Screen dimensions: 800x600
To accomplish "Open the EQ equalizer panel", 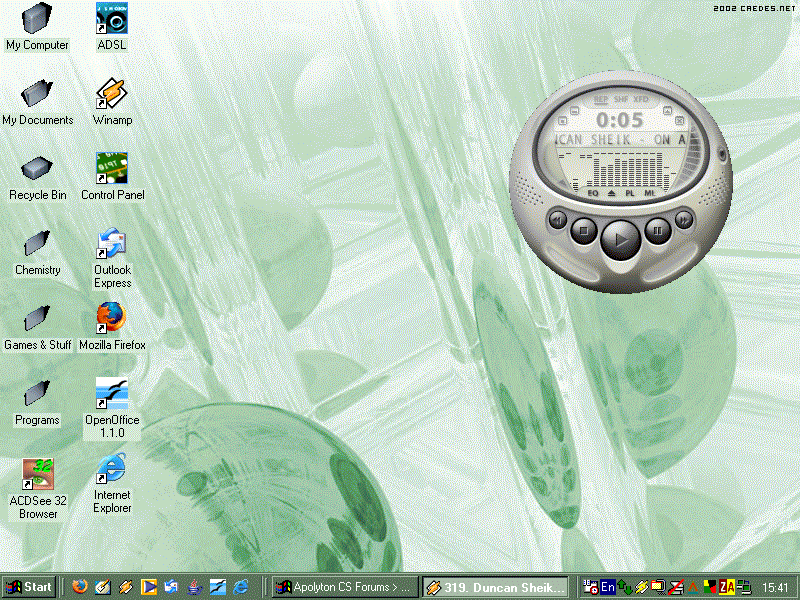I will (x=593, y=192).
